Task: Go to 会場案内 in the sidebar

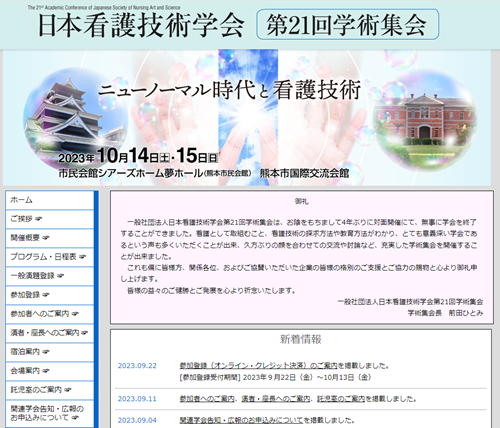Action: pos(50,371)
